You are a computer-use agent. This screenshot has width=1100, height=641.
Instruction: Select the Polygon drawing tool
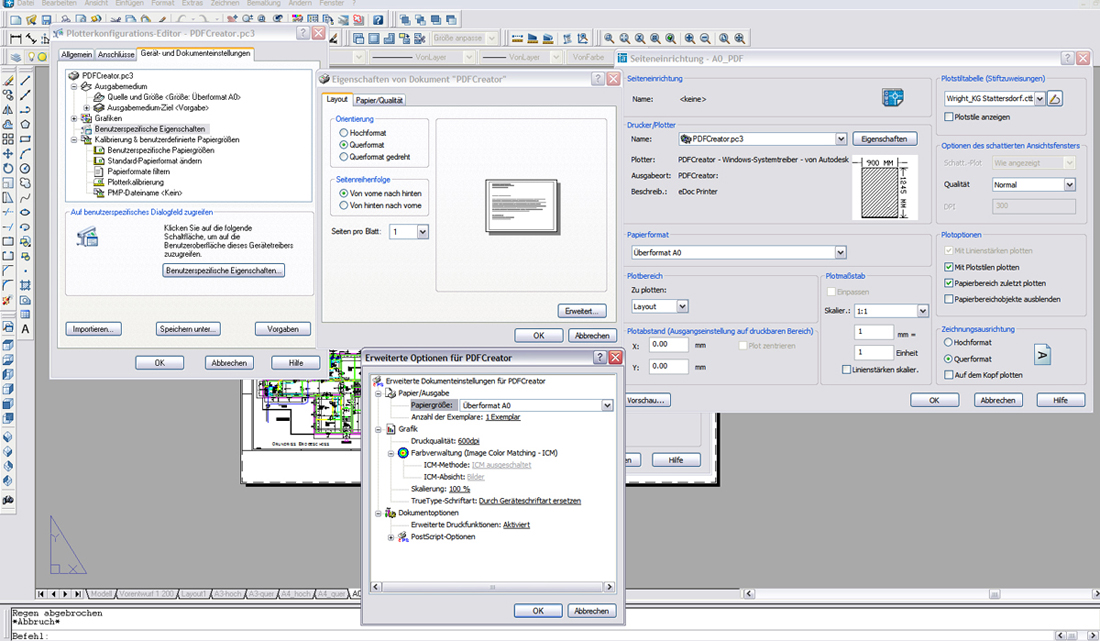coord(25,124)
